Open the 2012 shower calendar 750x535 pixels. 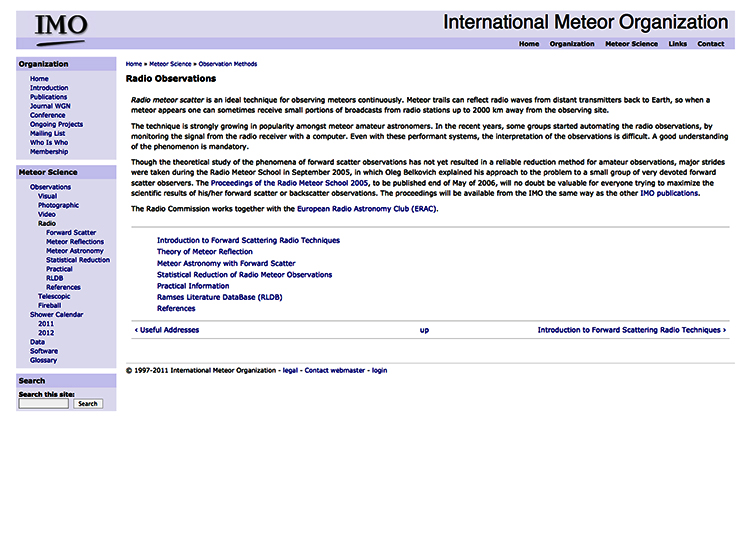point(46,333)
